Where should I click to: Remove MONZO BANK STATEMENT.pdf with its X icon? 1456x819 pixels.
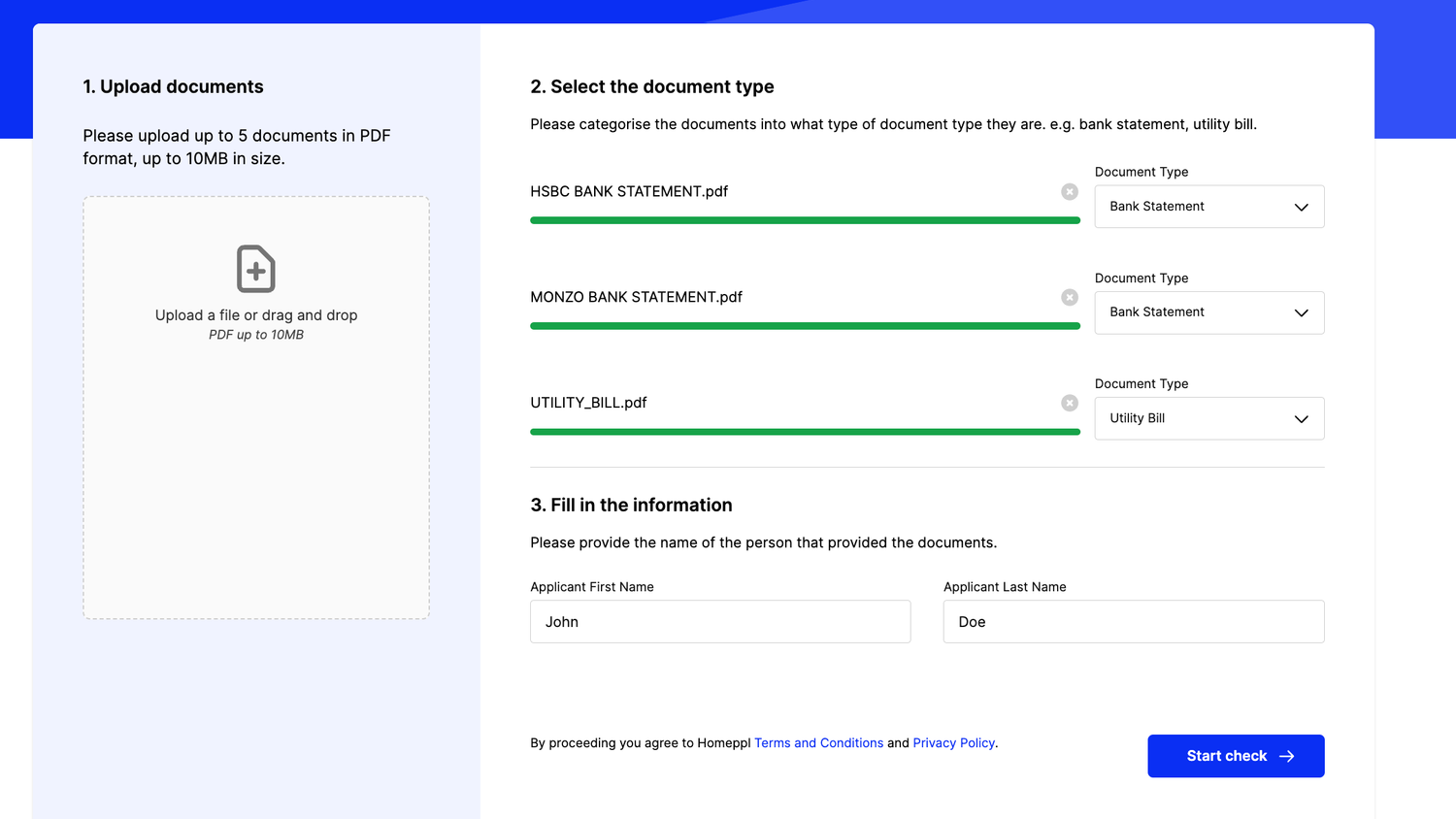point(1070,298)
